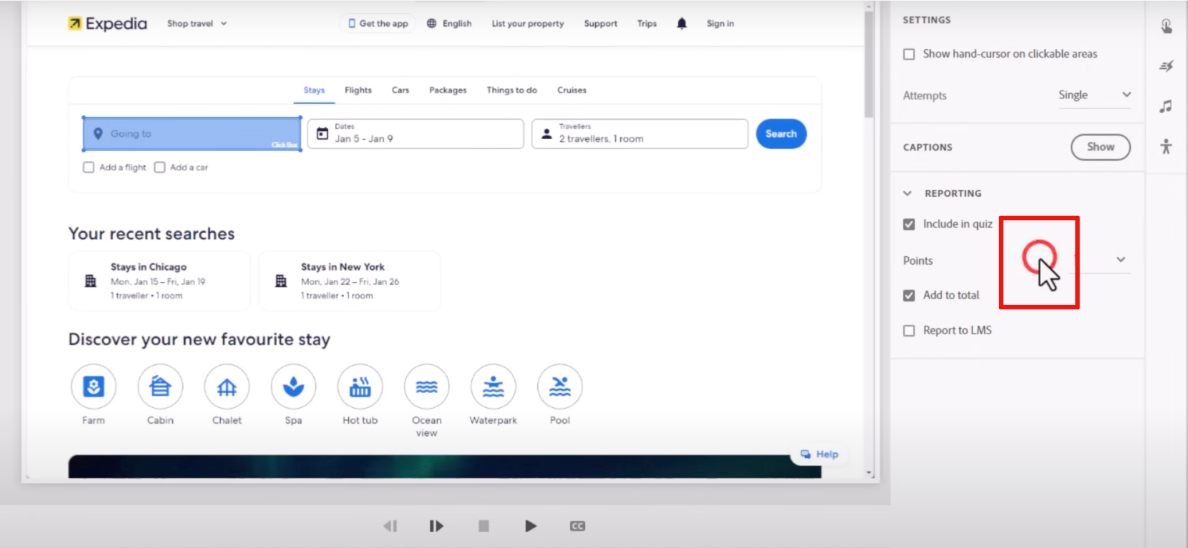Switch to the Stays tab

[314, 90]
